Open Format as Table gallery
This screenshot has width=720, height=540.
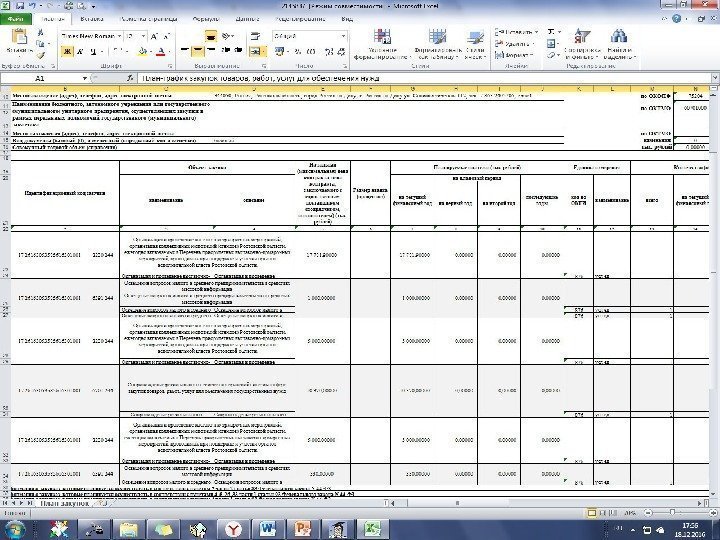coord(437,45)
